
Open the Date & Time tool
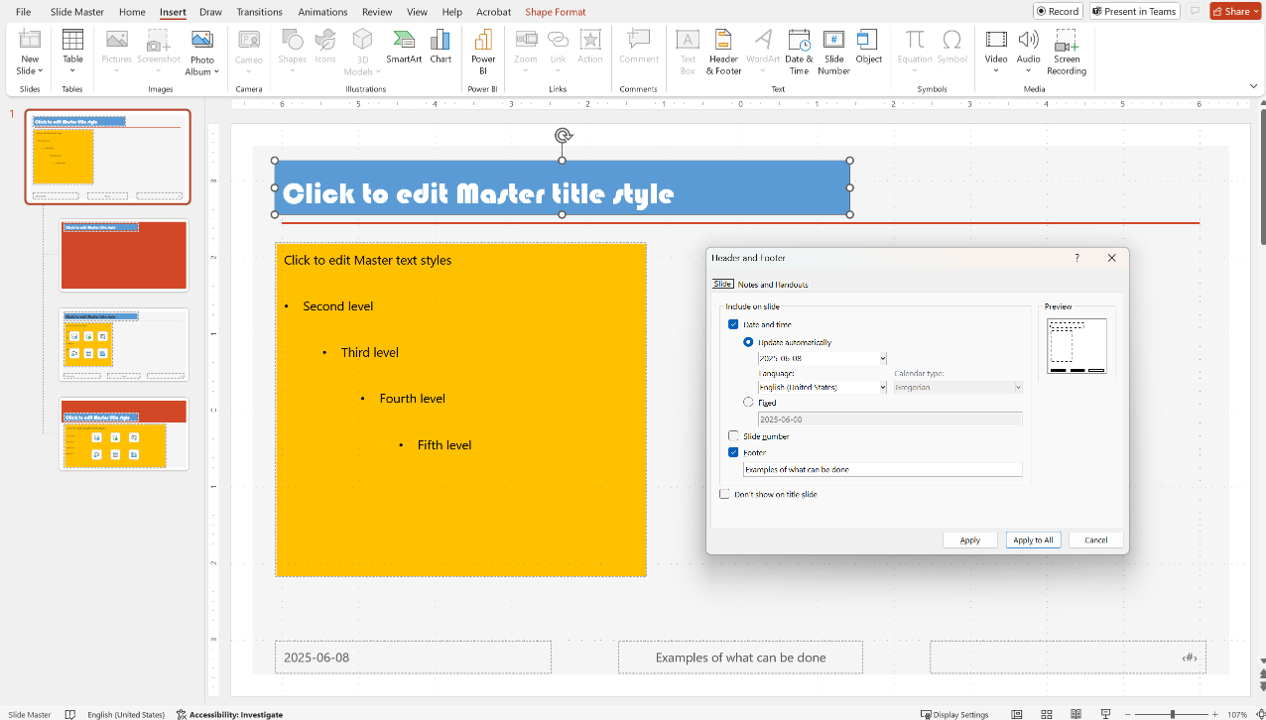(x=798, y=51)
